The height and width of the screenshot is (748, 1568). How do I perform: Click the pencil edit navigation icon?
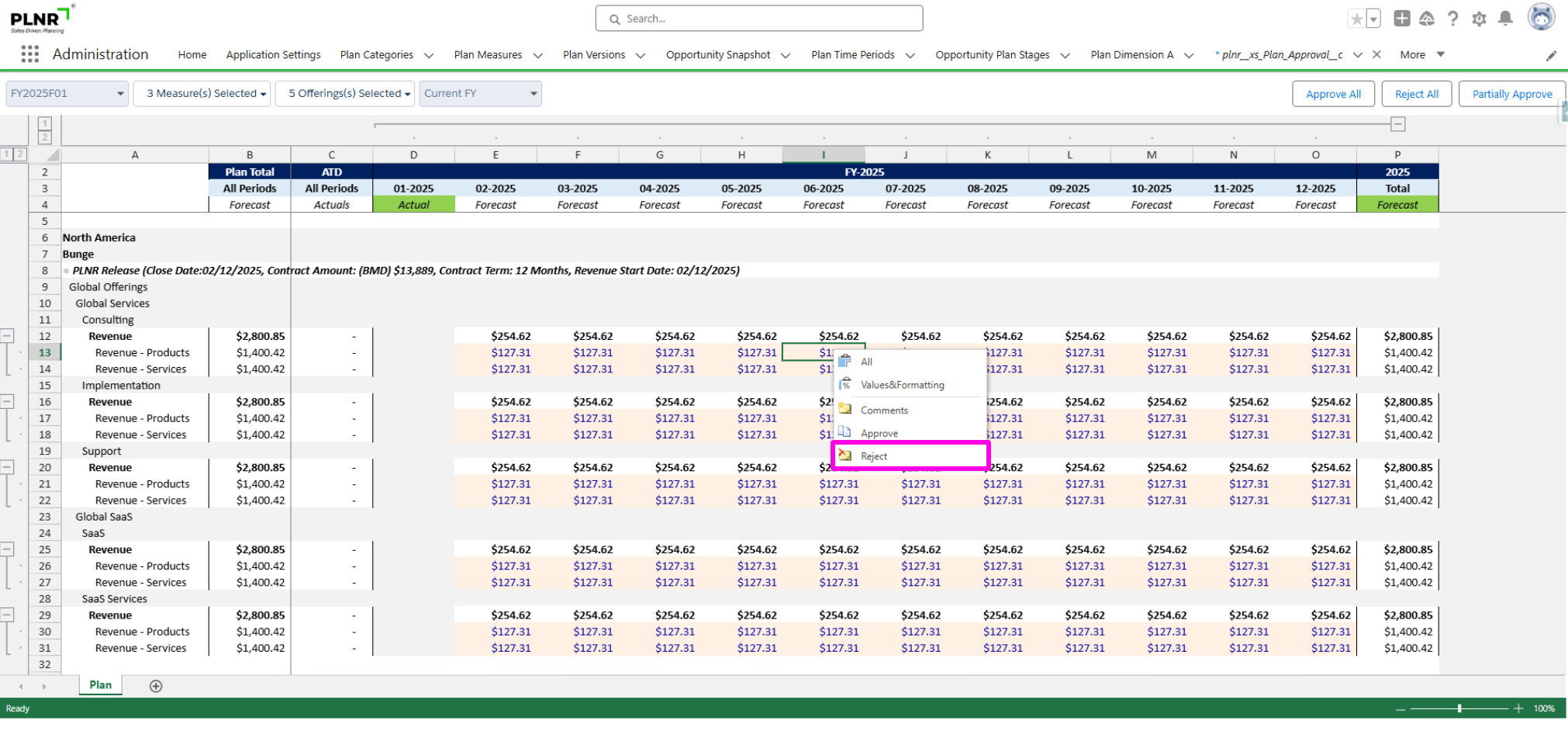tap(1551, 55)
